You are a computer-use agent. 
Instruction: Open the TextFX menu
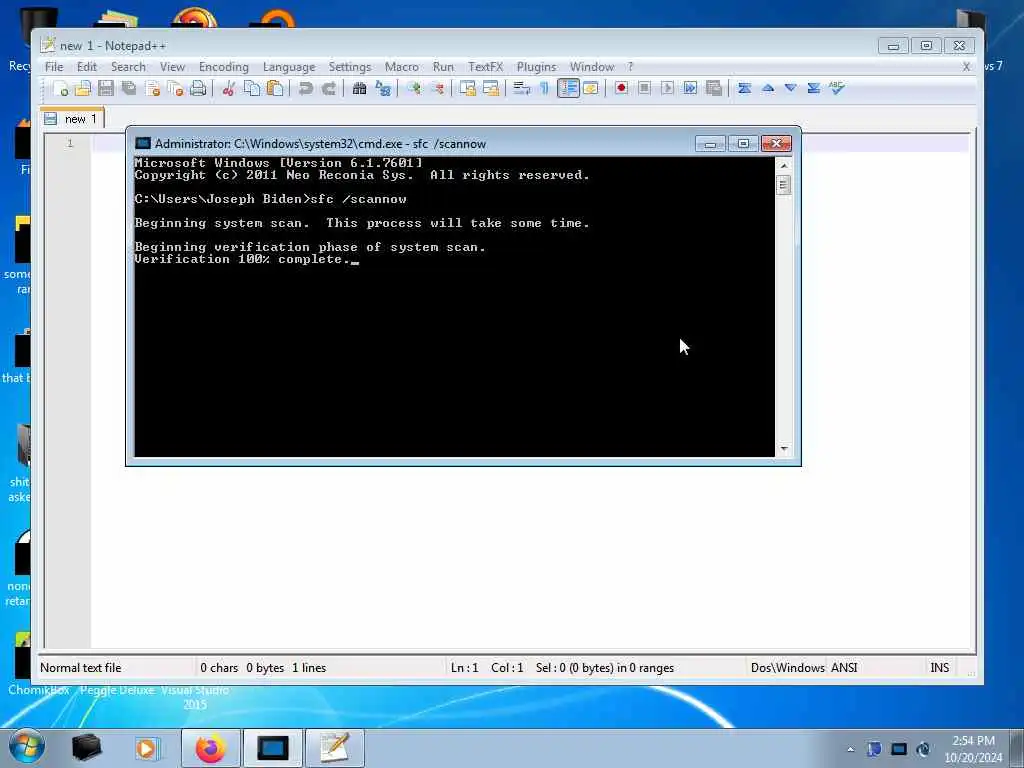pyautogui.click(x=485, y=67)
